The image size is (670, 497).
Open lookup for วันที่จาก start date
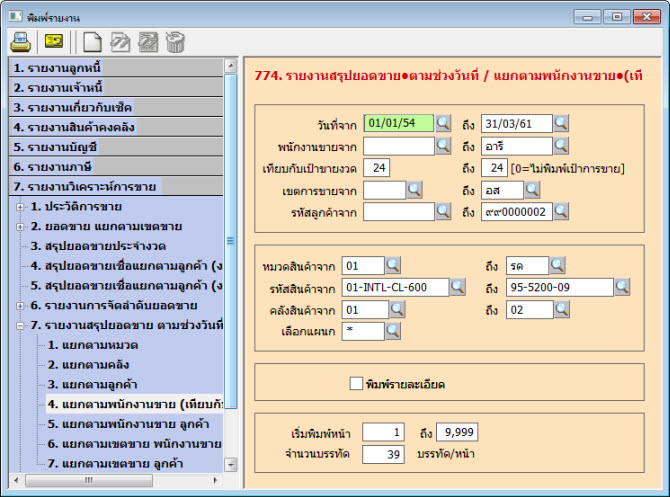[444, 124]
